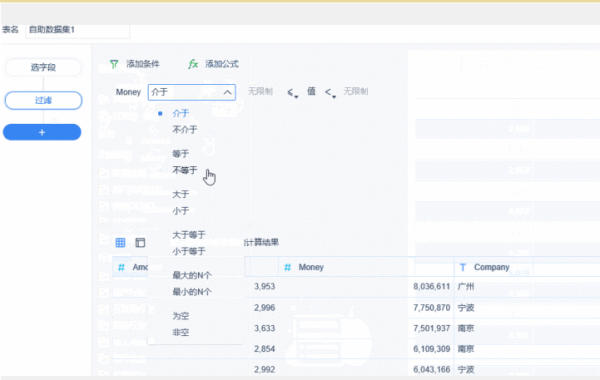Click cell 8,036,611
This screenshot has width=600, height=380.
(431, 287)
